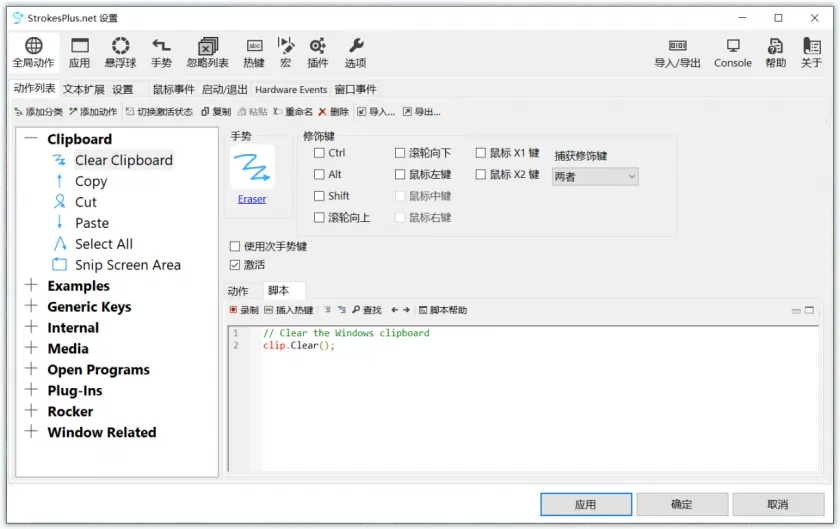The height and width of the screenshot is (529, 840).
Task: Enable the 滚轮向下 scroll down checkbox
Action: click(400, 153)
